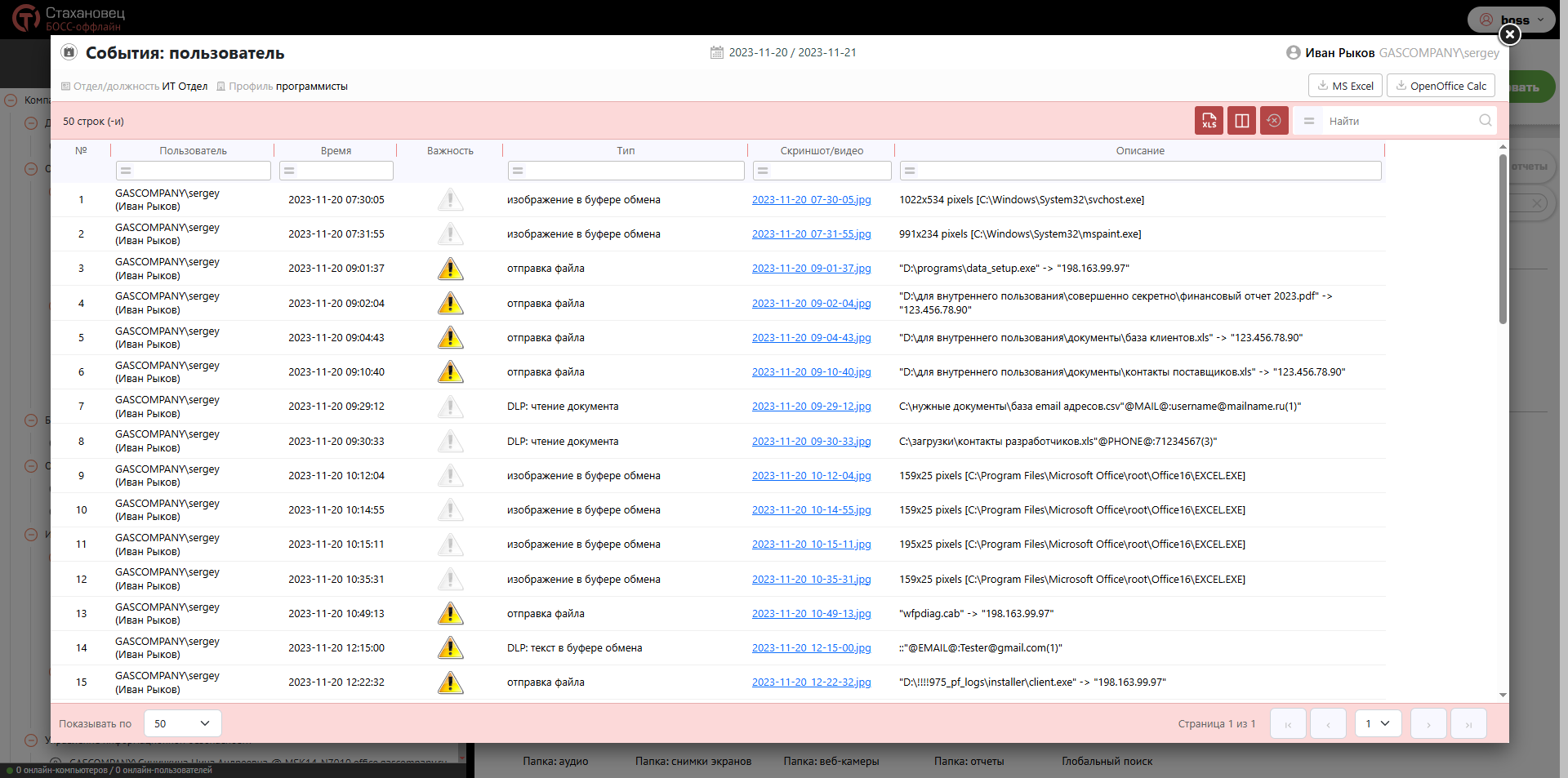1568x778 pixels.
Task: Click warning icon for event row 3
Action: 450,269
